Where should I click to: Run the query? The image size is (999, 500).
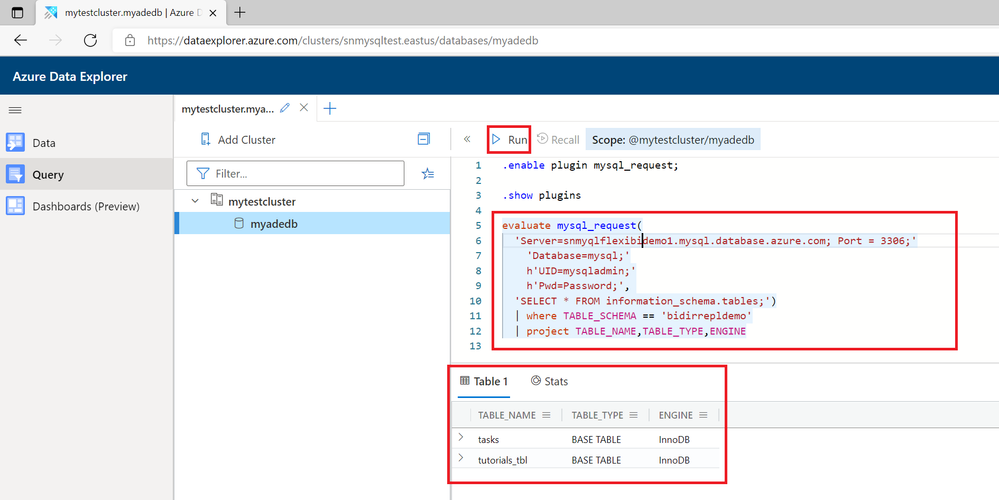coord(509,139)
